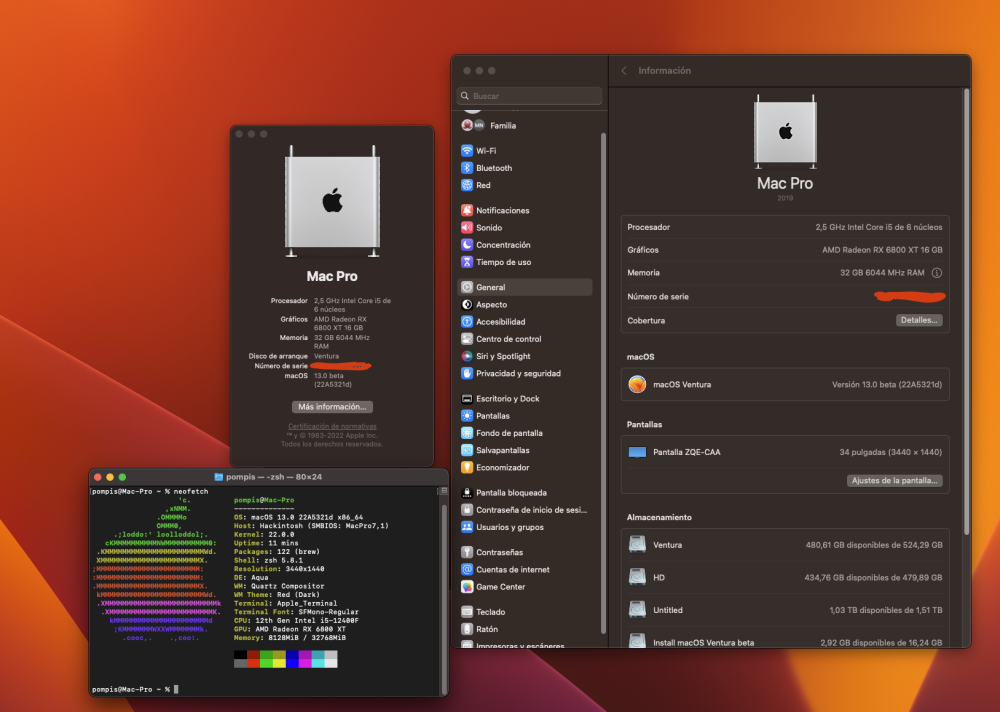Click macOS Ventura logo icon
Image resolution: width=1000 pixels, height=712 pixels.
(637, 384)
